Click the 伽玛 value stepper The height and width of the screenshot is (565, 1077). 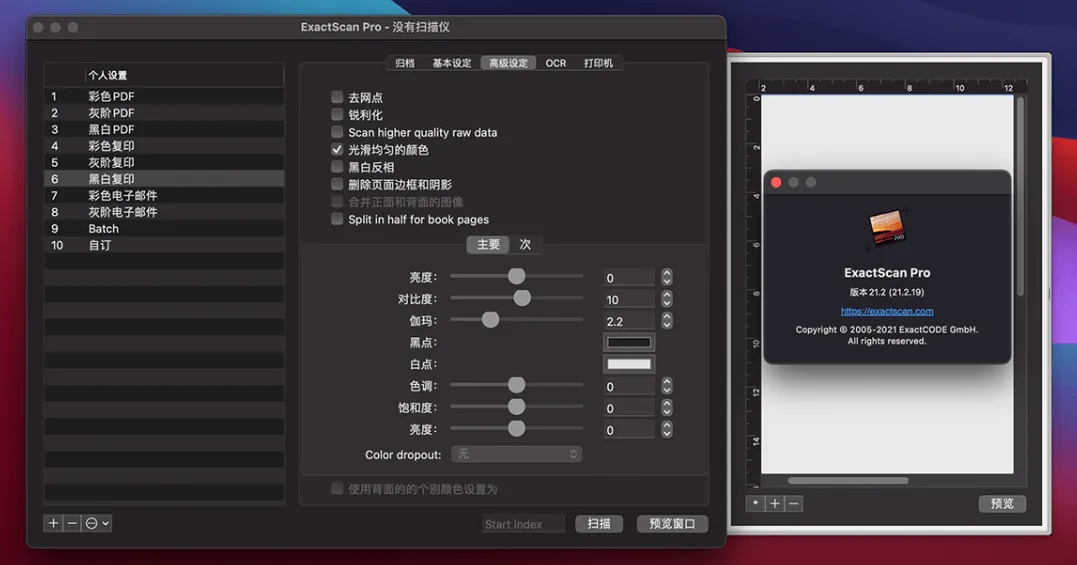tap(667, 321)
